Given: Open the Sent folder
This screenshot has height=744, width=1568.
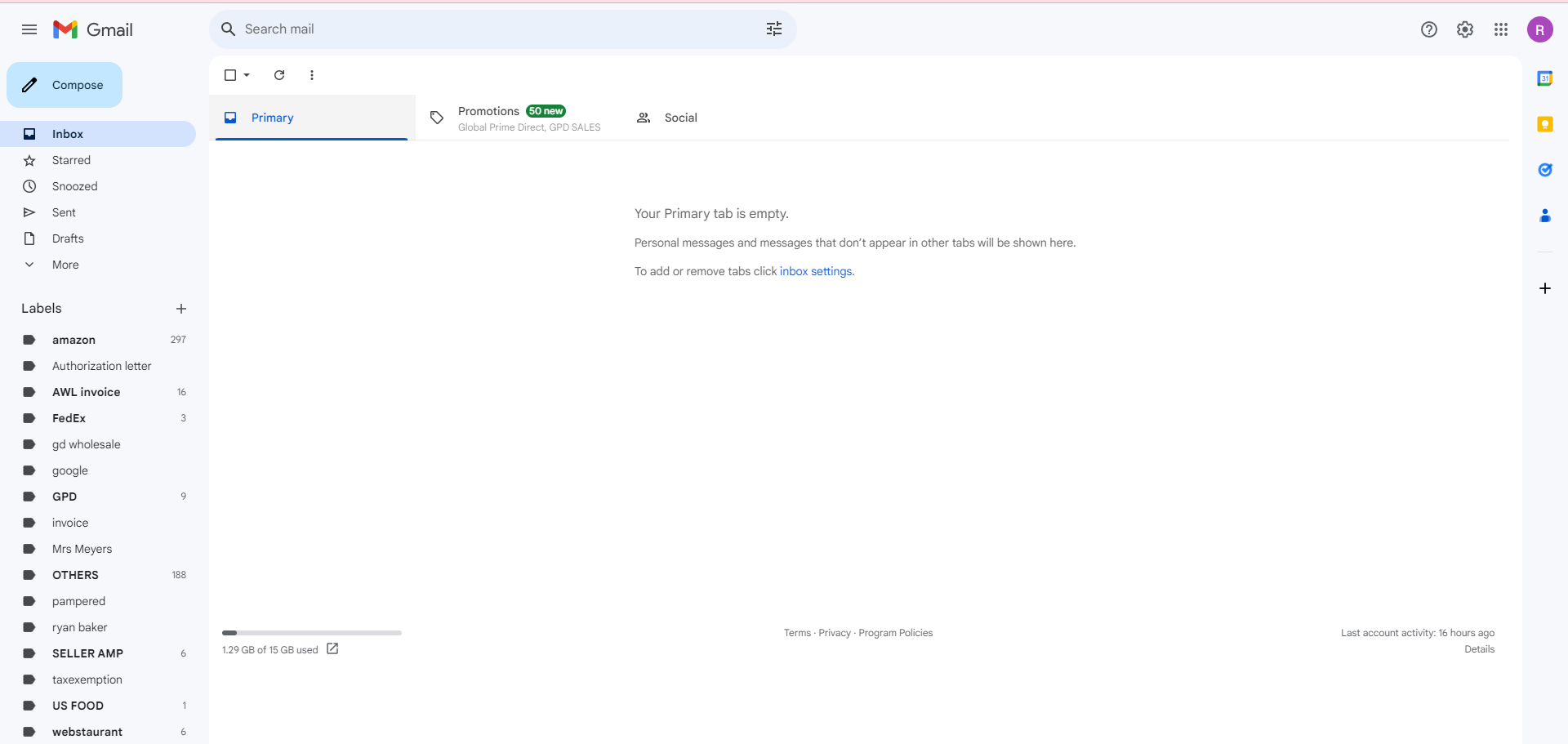Looking at the screenshot, I should [98, 212].
